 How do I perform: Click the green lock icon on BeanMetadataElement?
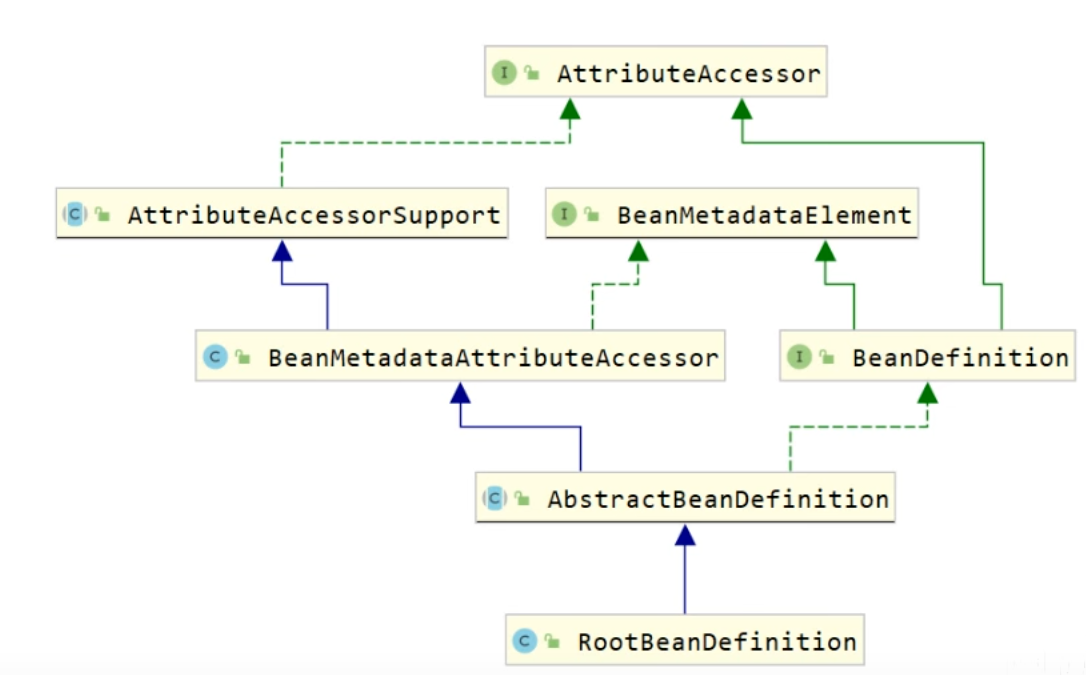(592, 216)
